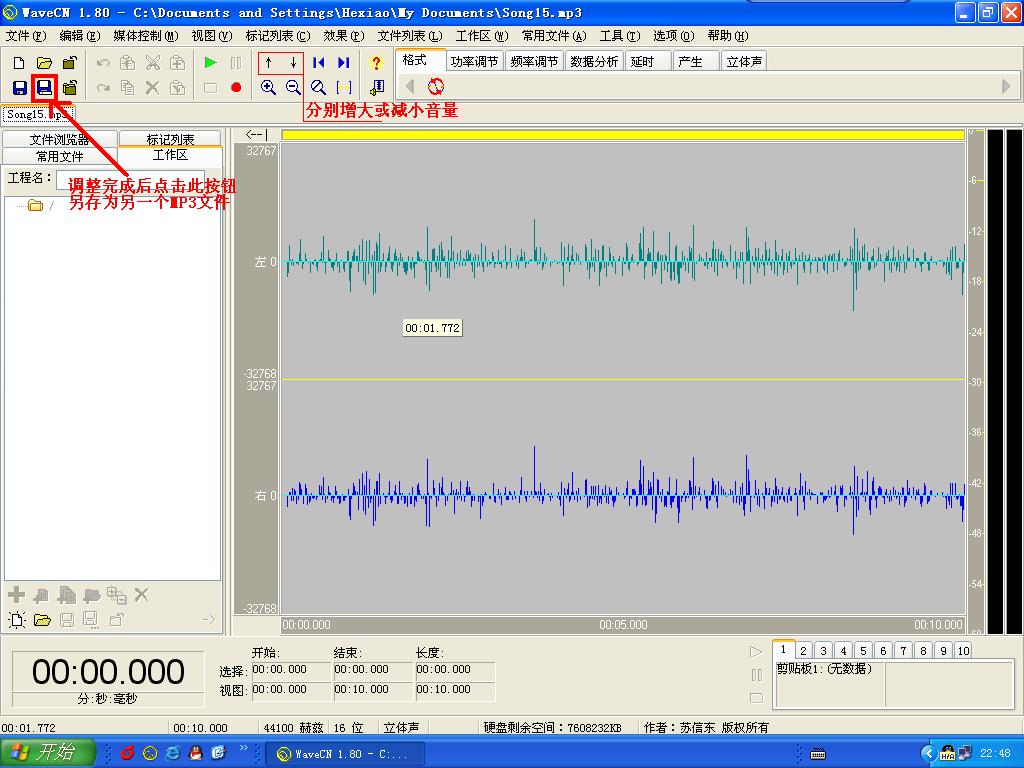Delete the selection with the main toolbar X icon

[152, 88]
